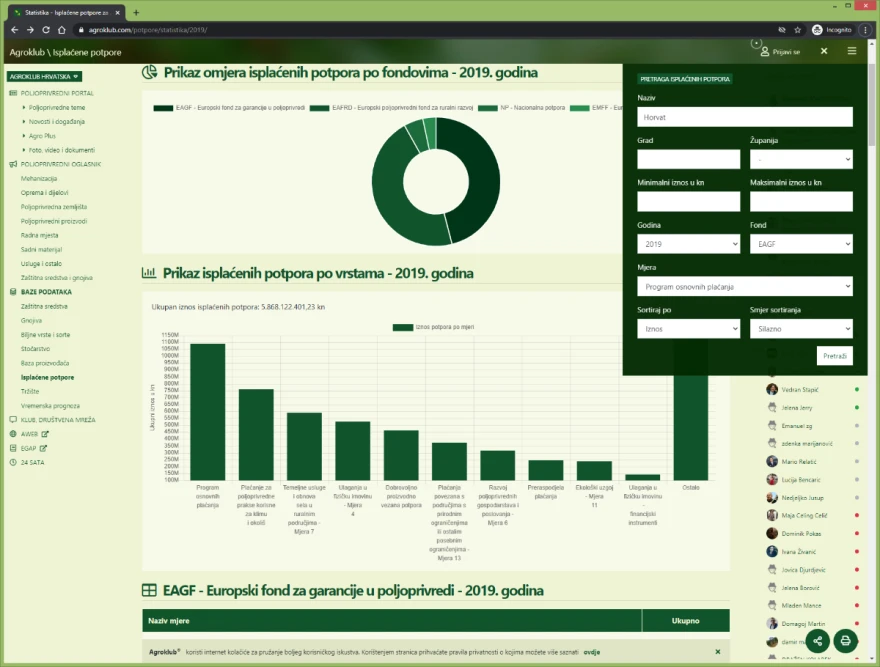Reload the page with refresh icon
Viewport: 880px width, 667px height.
(x=46, y=30)
